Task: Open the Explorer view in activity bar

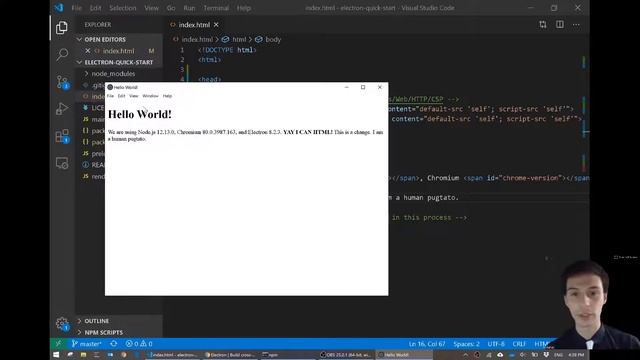Action: click(x=62, y=27)
